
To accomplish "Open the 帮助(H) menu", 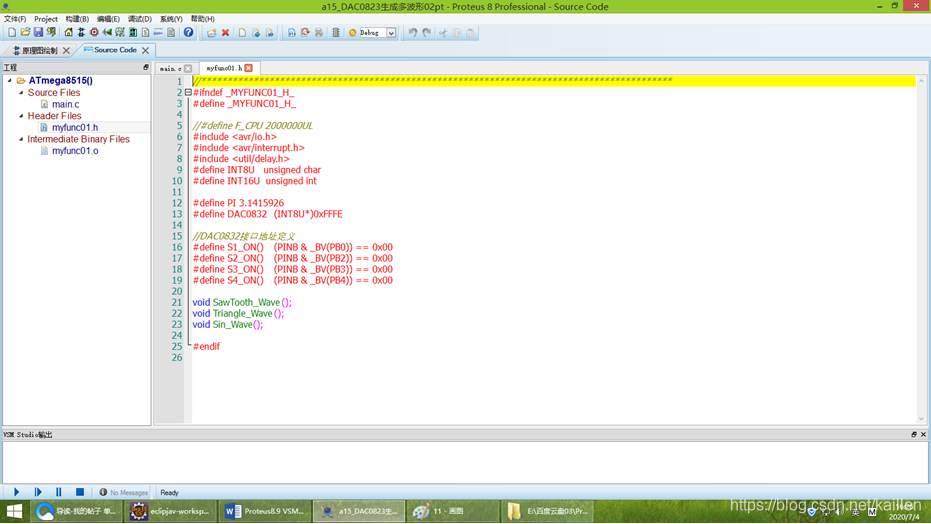I will 202,19.
